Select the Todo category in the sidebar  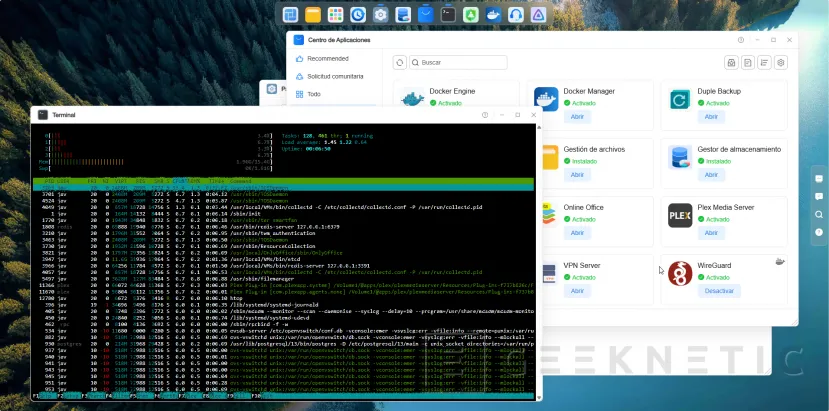click(x=314, y=94)
